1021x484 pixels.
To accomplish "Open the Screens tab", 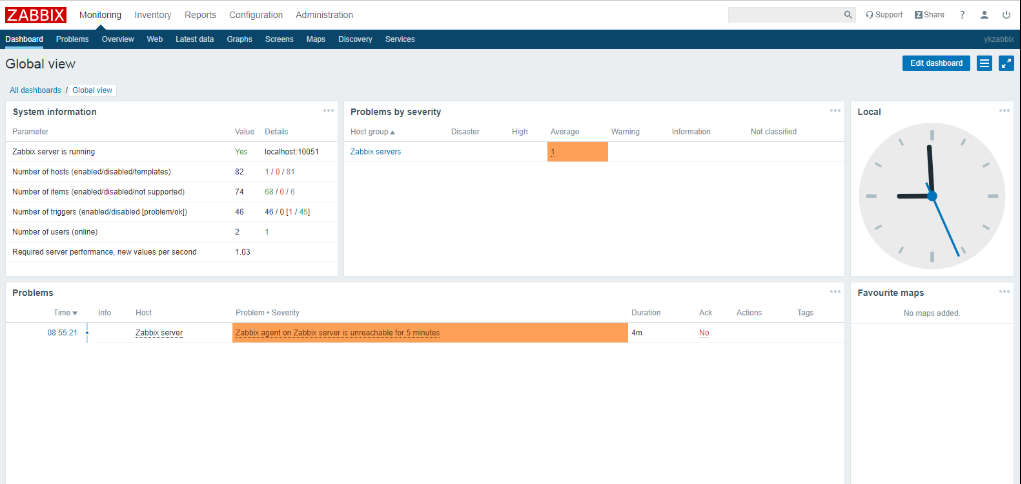I will 279,39.
